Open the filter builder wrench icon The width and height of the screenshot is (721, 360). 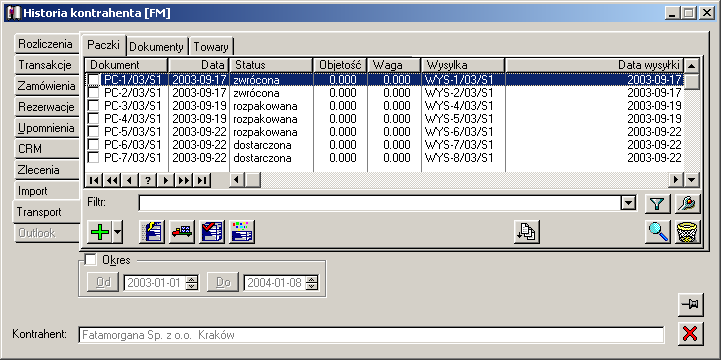[x=687, y=204]
